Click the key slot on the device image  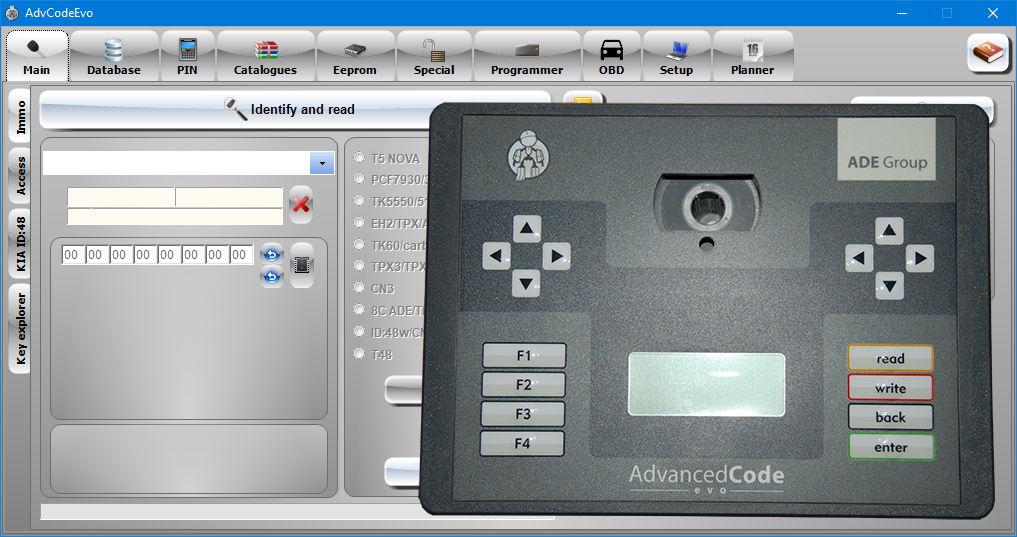click(707, 208)
